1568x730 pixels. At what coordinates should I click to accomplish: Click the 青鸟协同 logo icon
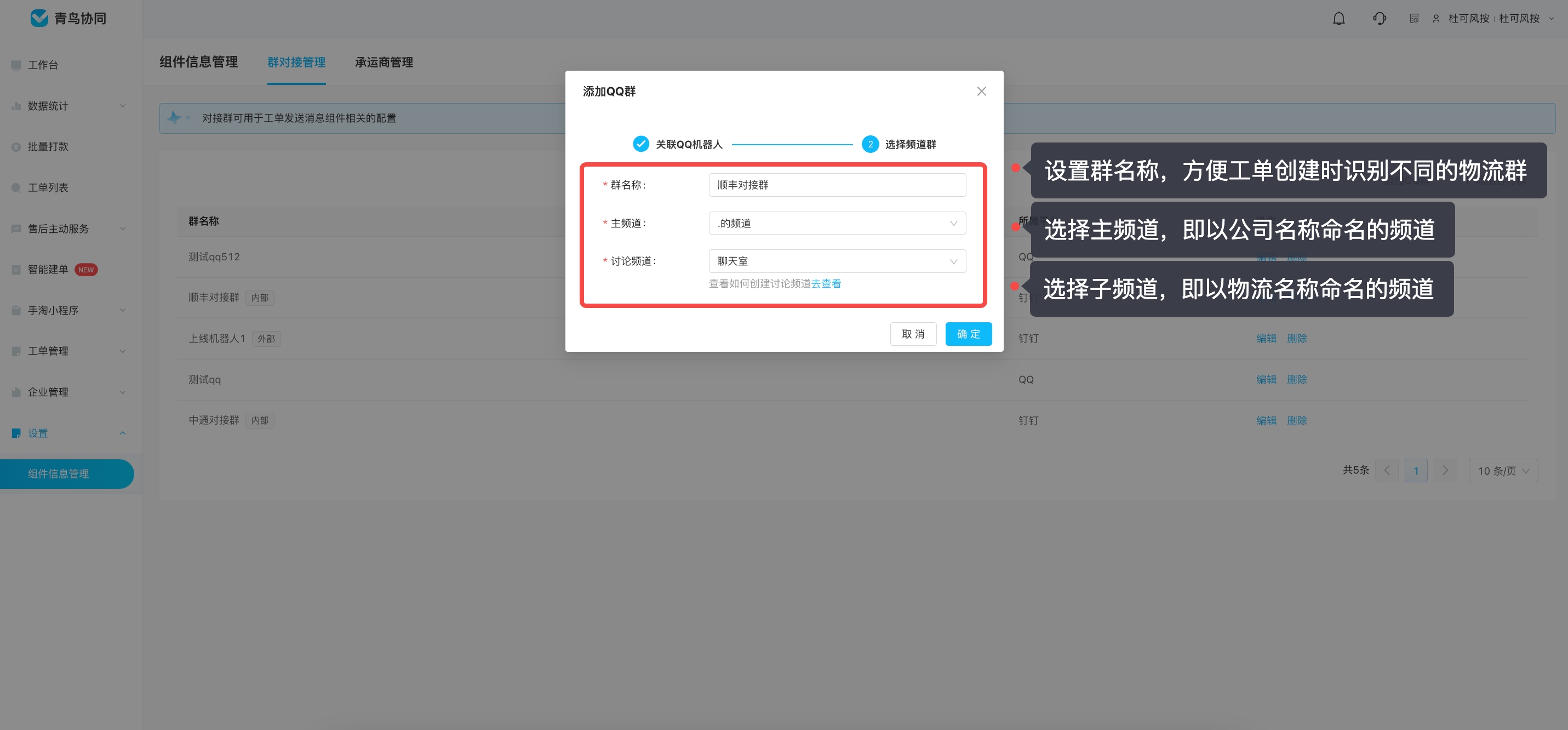[39, 18]
